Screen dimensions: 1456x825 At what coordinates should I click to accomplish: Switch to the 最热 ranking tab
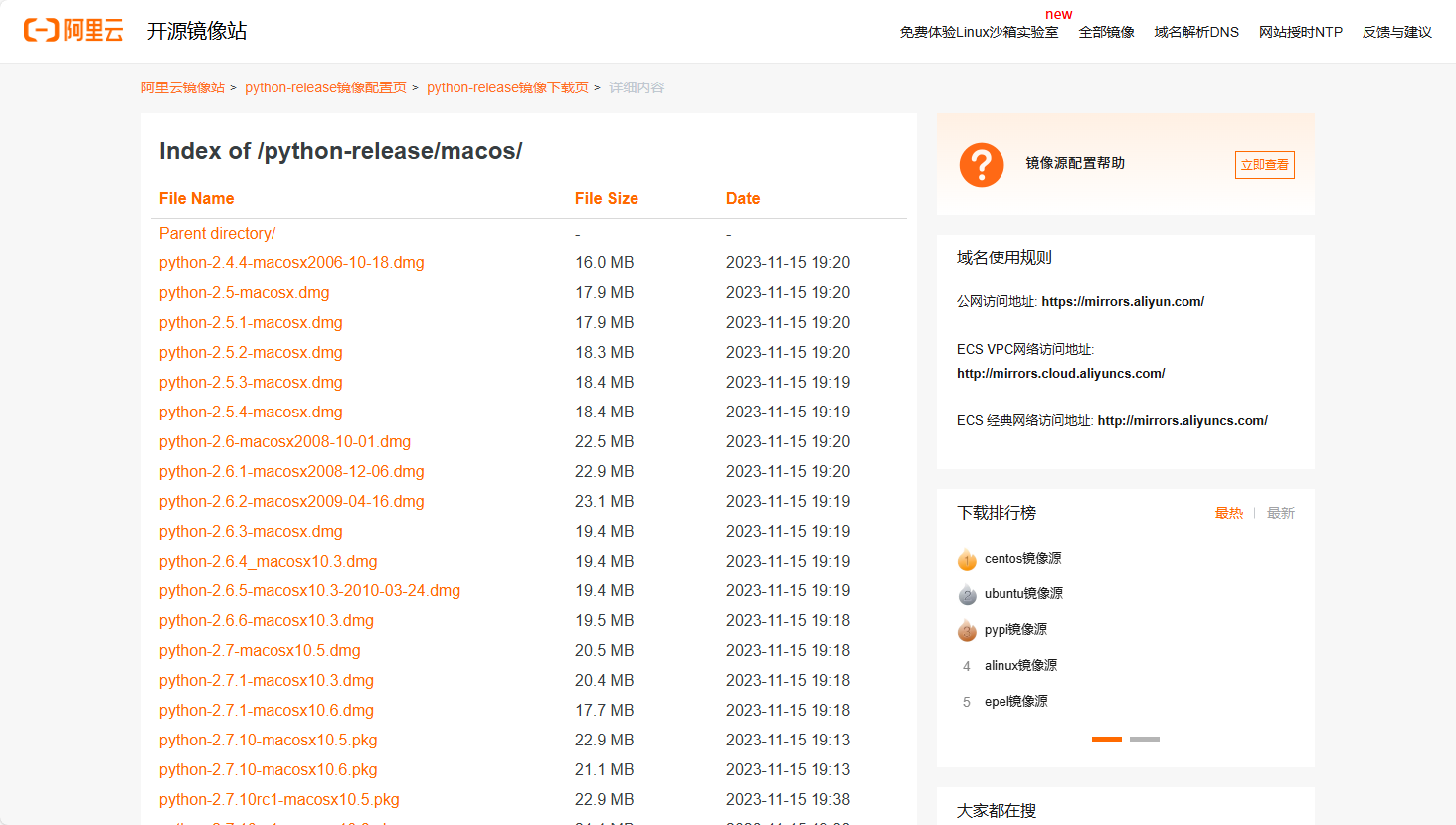pyautogui.click(x=1229, y=513)
